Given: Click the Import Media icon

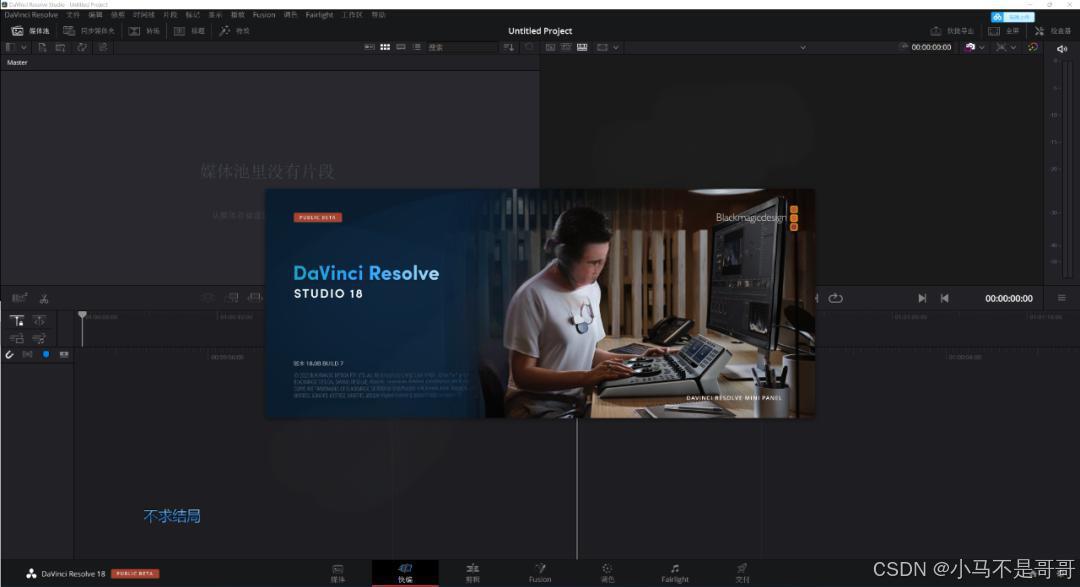Looking at the screenshot, I should pos(42,48).
